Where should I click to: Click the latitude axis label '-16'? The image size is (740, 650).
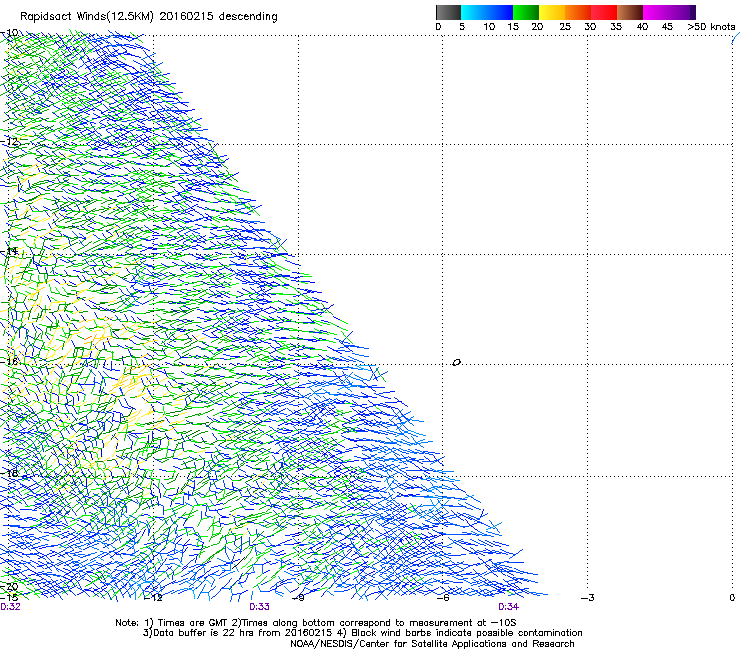(x=9, y=362)
